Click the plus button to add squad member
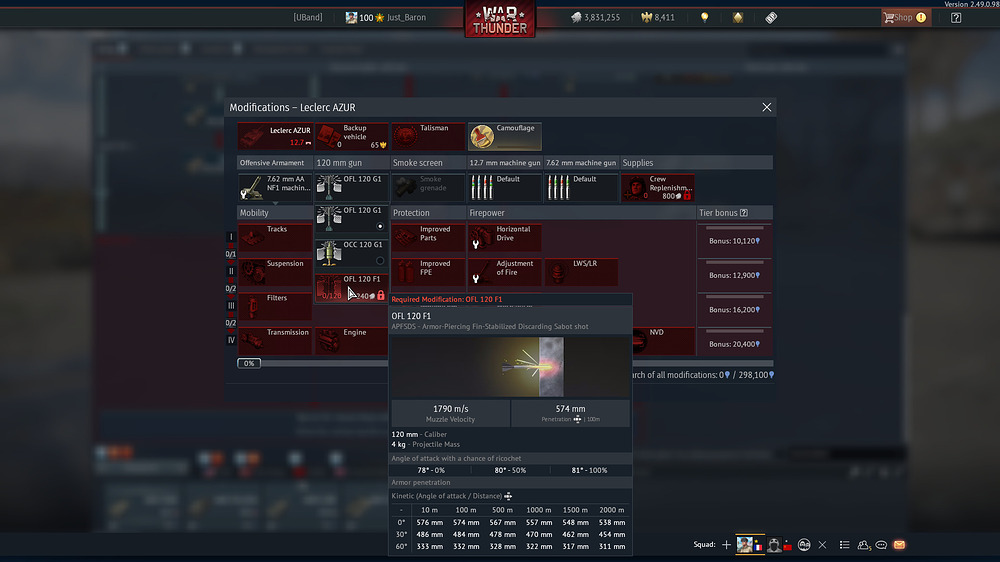The image size is (1000, 562). pos(727,545)
